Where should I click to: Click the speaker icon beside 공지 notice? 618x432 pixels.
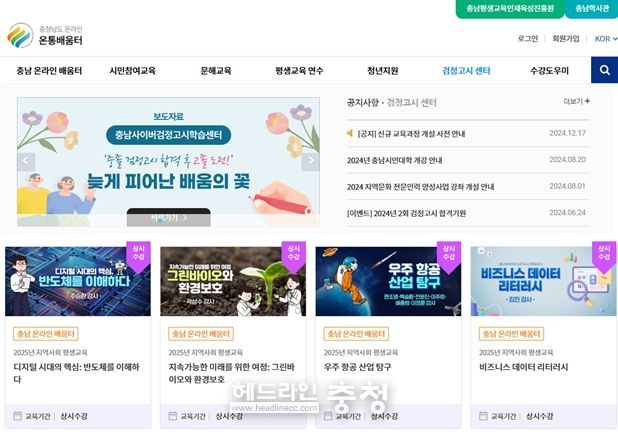tap(350, 133)
